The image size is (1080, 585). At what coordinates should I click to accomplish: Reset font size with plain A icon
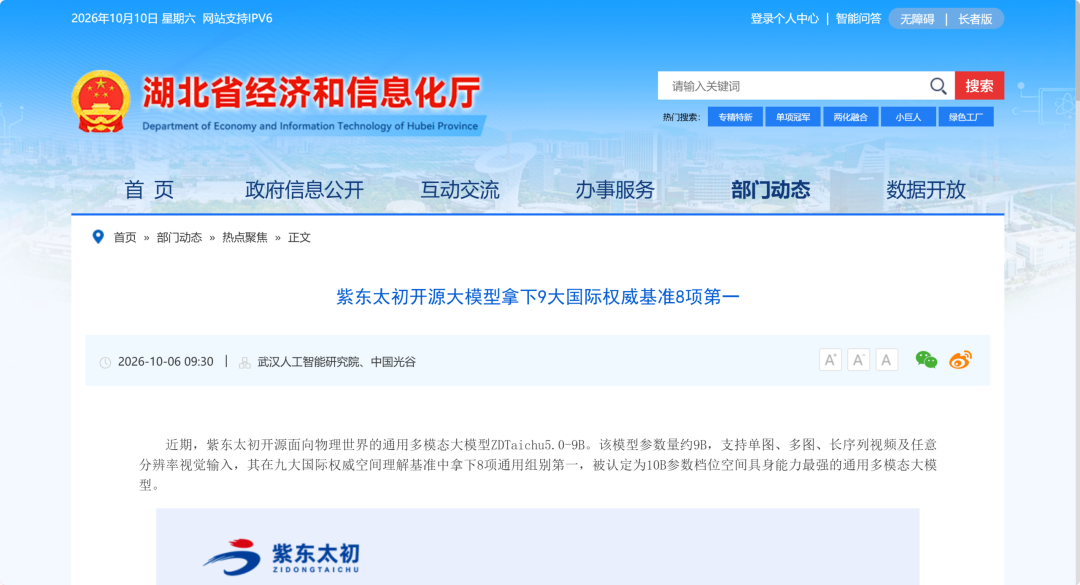click(x=886, y=360)
